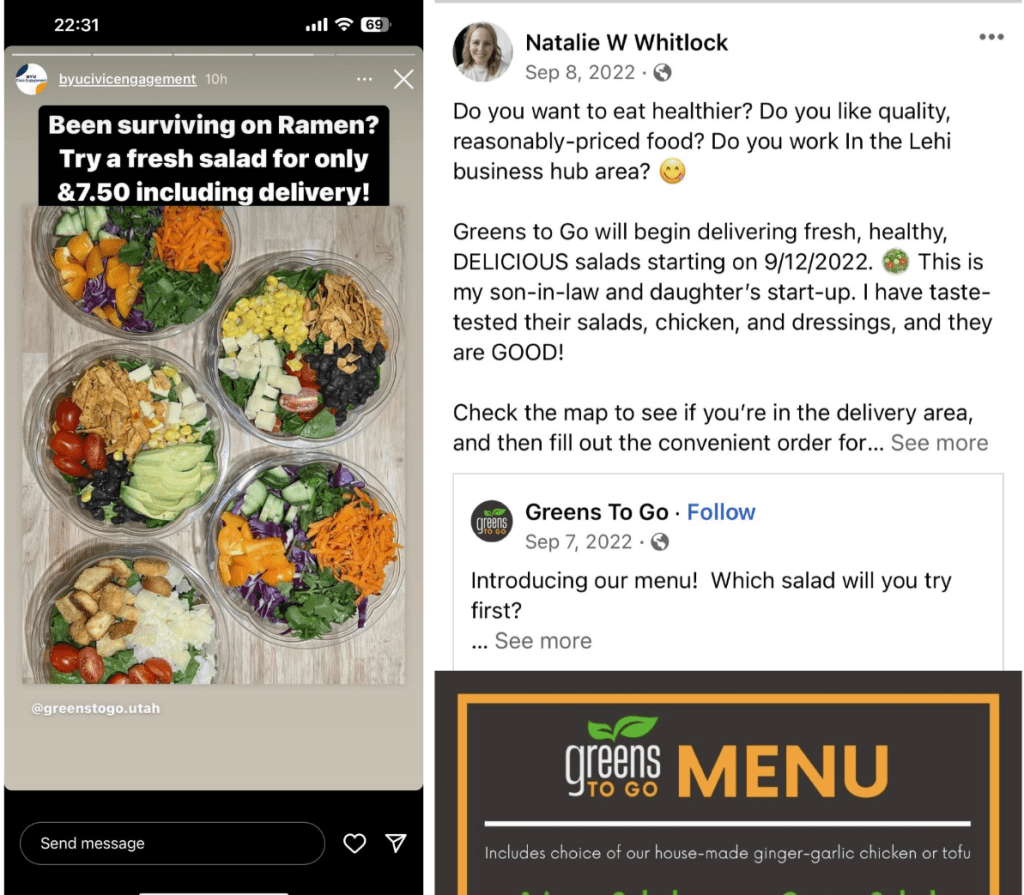
Task: Open the byucivicengagement username link
Action: (127, 79)
